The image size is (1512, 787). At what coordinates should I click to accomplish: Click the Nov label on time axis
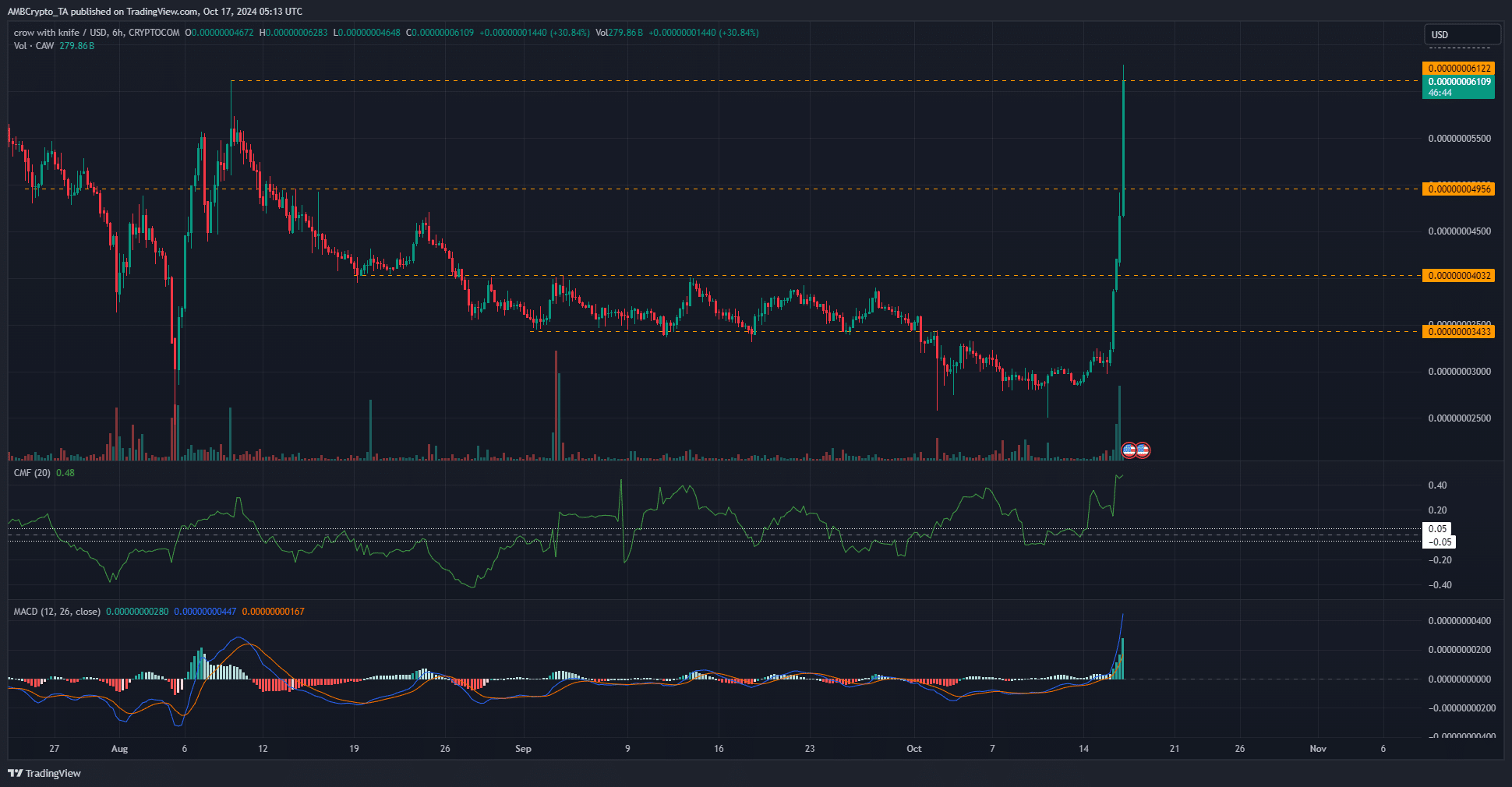click(x=1318, y=749)
